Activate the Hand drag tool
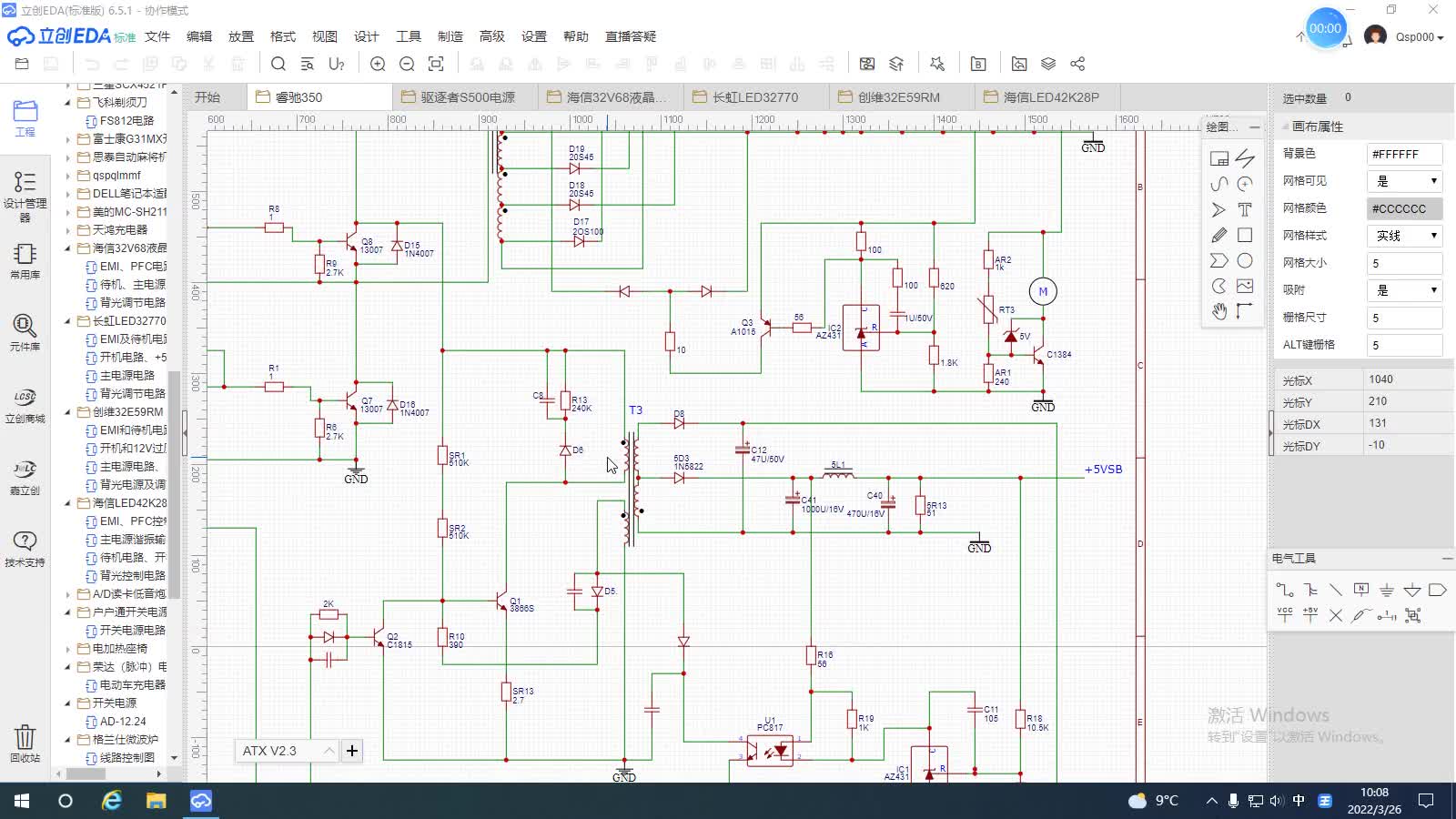Viewport: 1456px width, 819px height. [1219, 311]
